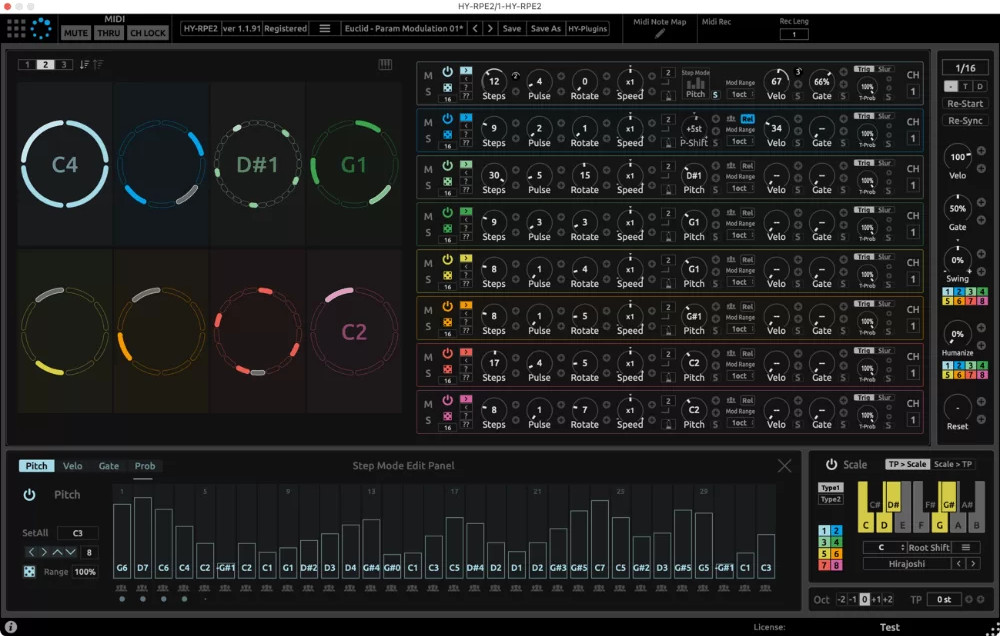
Task: Click the hamburger menu icon in the top toolbar
Action: (324, 28)
